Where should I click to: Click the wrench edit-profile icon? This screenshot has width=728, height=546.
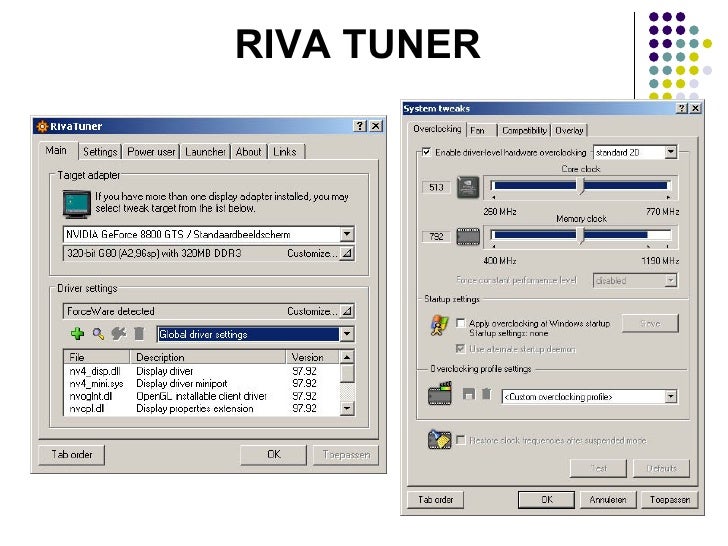point(118,333)
